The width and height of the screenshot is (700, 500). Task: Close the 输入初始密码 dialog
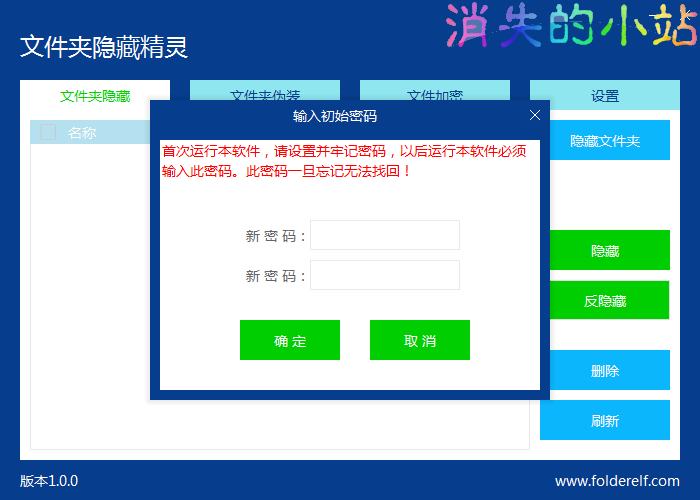point(535,116)
